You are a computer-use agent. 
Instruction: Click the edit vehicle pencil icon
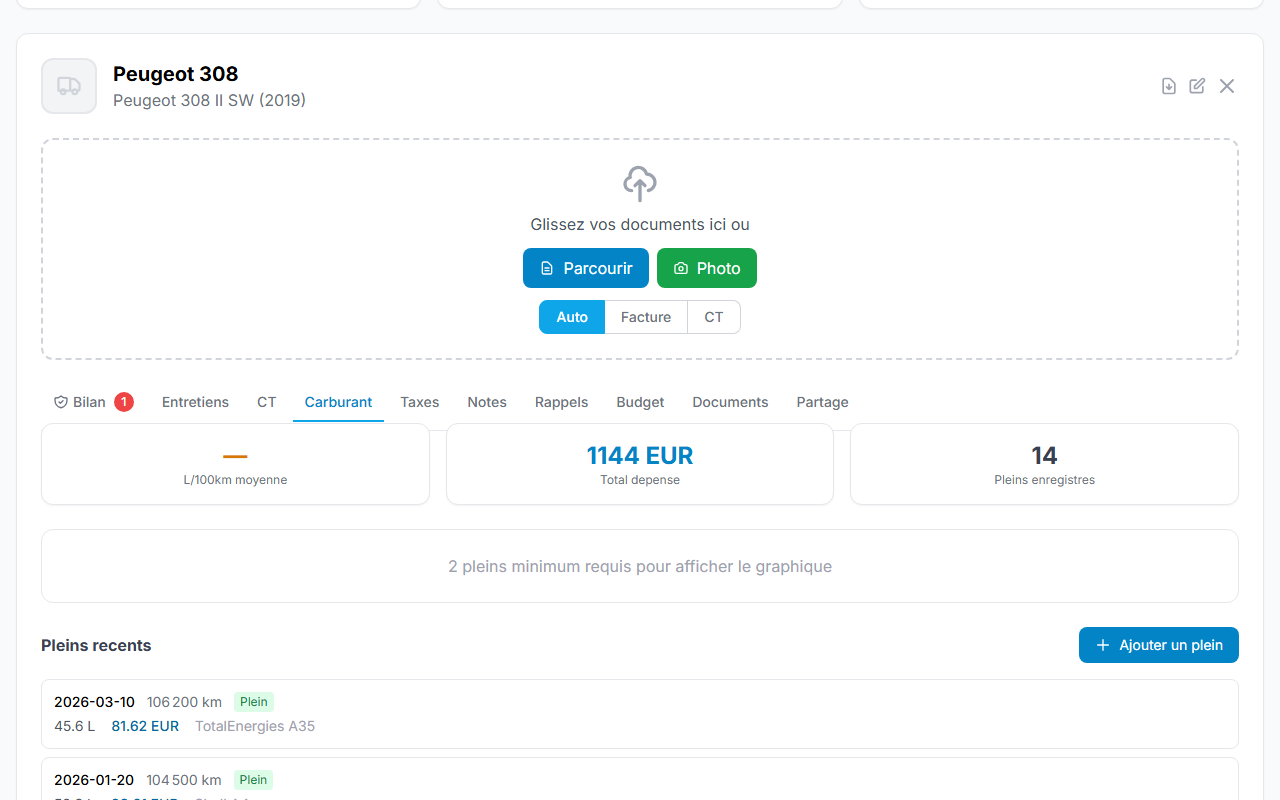1197,86
